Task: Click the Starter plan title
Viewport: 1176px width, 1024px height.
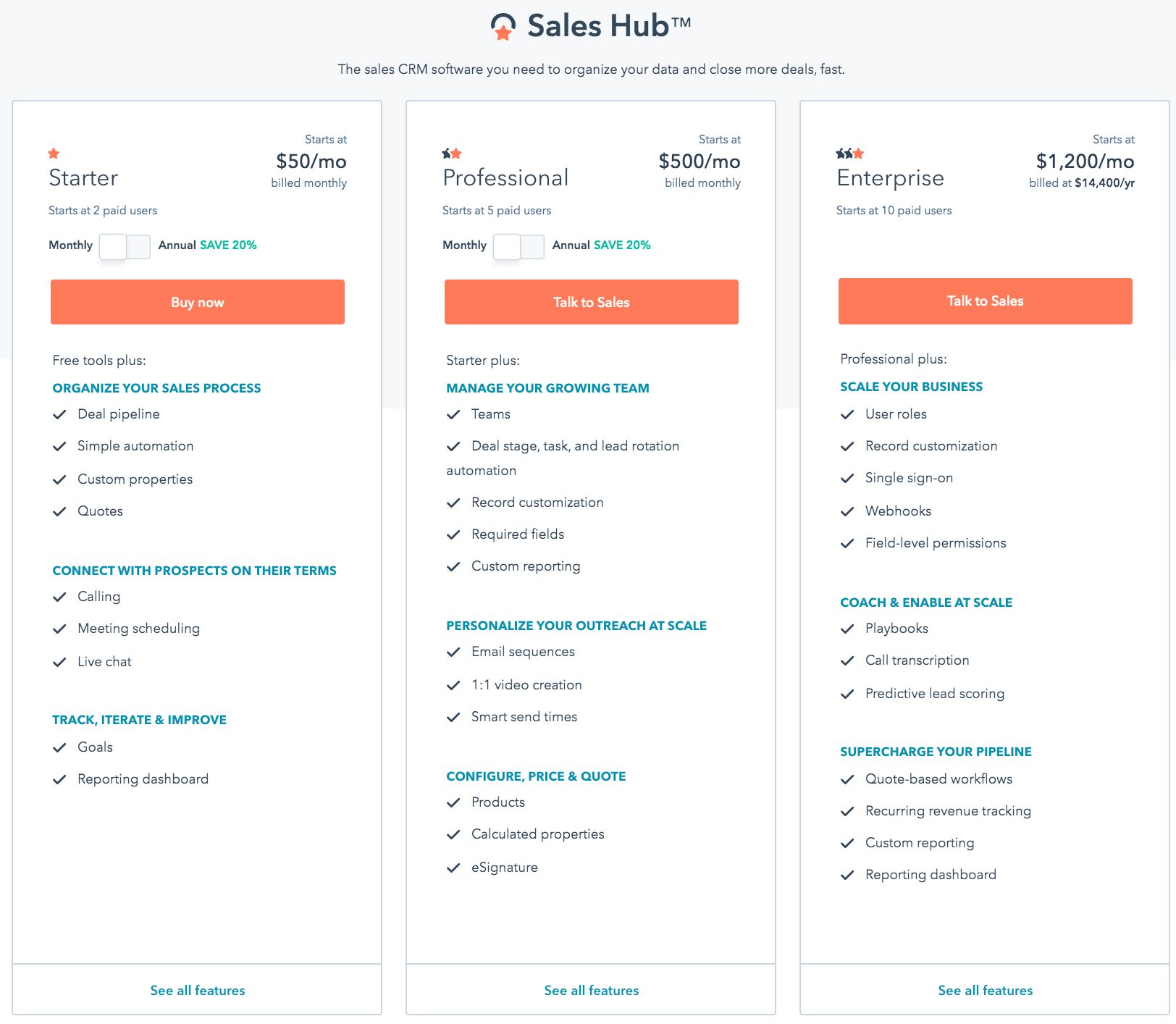Action: click(x=83, y=178)
